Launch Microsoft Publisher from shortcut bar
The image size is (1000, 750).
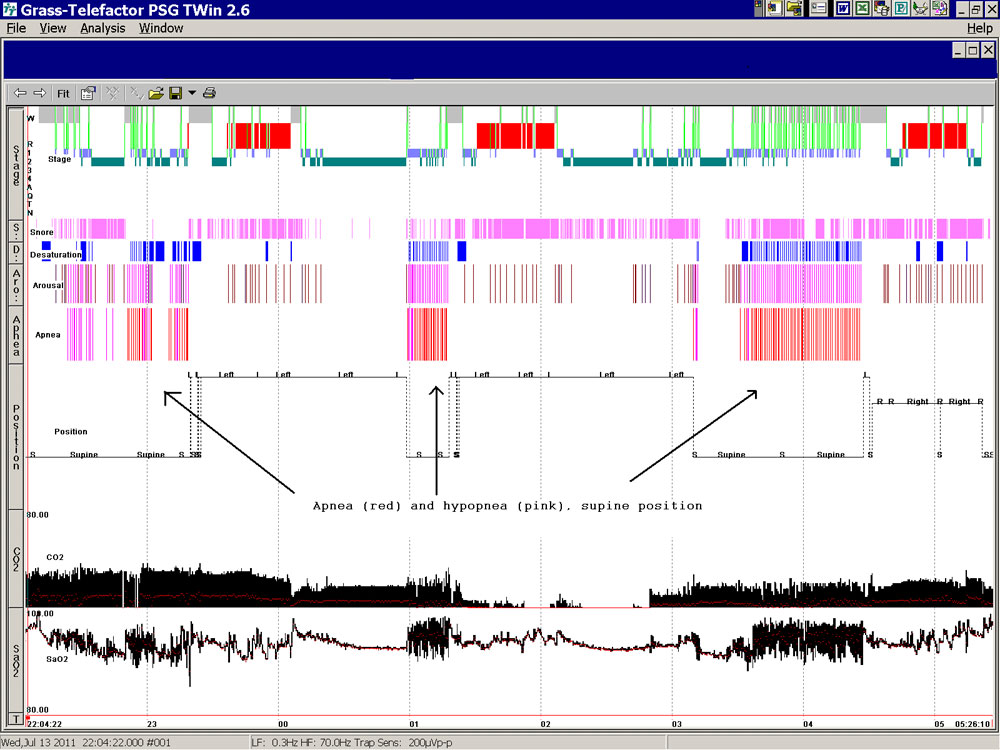coord(900,9)
